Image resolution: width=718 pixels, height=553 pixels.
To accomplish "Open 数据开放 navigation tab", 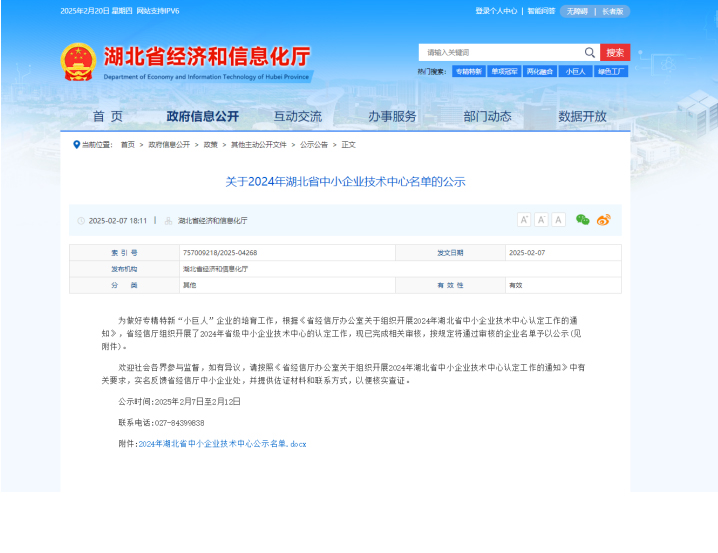I will 582,116.
